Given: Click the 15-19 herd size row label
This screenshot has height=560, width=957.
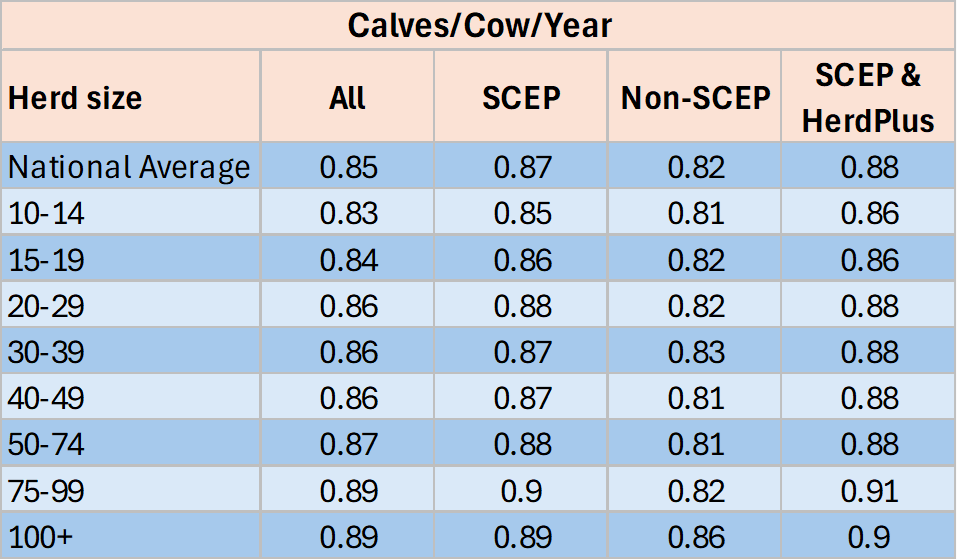Looking at the screenshot, I should pyautogui.click(x=48, y=260).
